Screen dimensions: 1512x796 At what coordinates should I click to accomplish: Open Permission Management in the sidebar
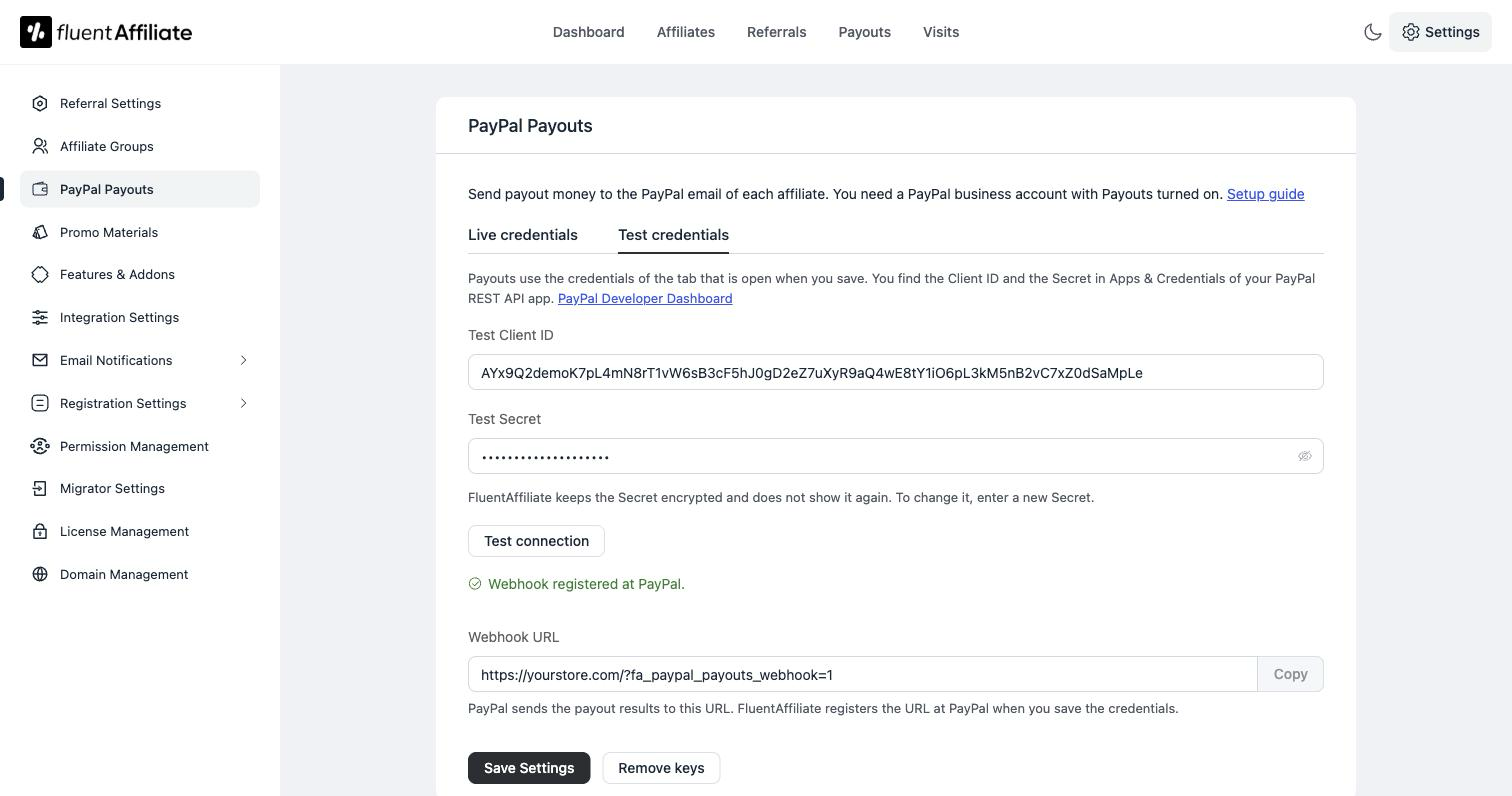pyautogui.click(x=140, y=446)
